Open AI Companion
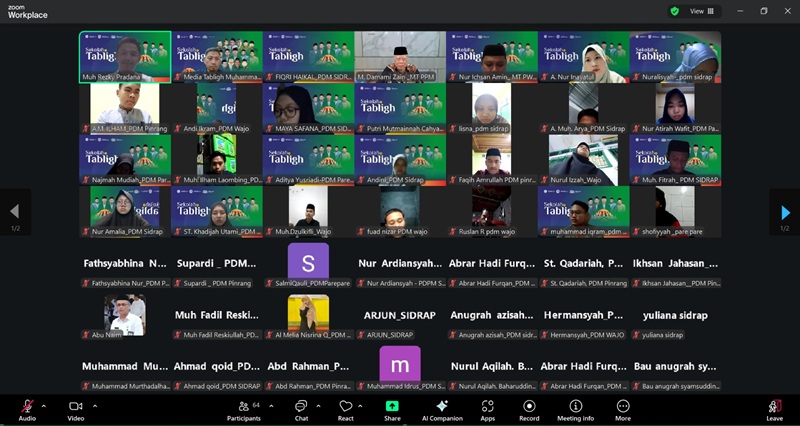 click(442, 408)
